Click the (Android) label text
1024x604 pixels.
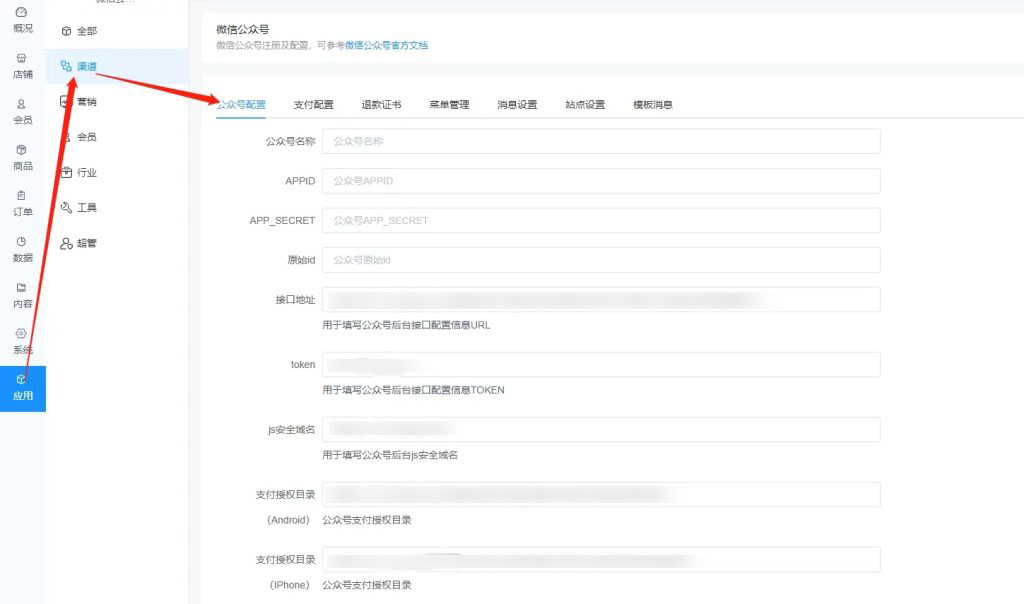click(288, 520)
